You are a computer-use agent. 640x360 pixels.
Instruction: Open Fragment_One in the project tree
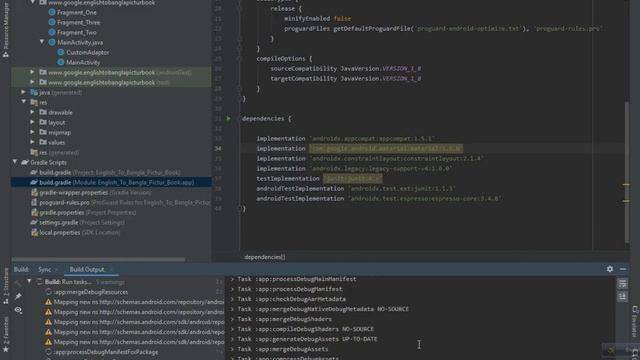pyautogui.click(x=77, y=12)
